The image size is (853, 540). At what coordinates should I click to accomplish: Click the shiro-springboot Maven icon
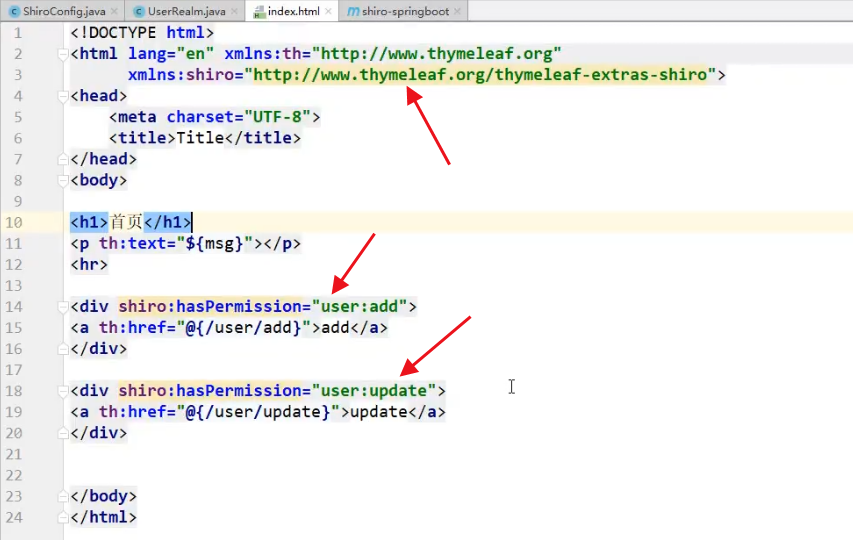353,11
